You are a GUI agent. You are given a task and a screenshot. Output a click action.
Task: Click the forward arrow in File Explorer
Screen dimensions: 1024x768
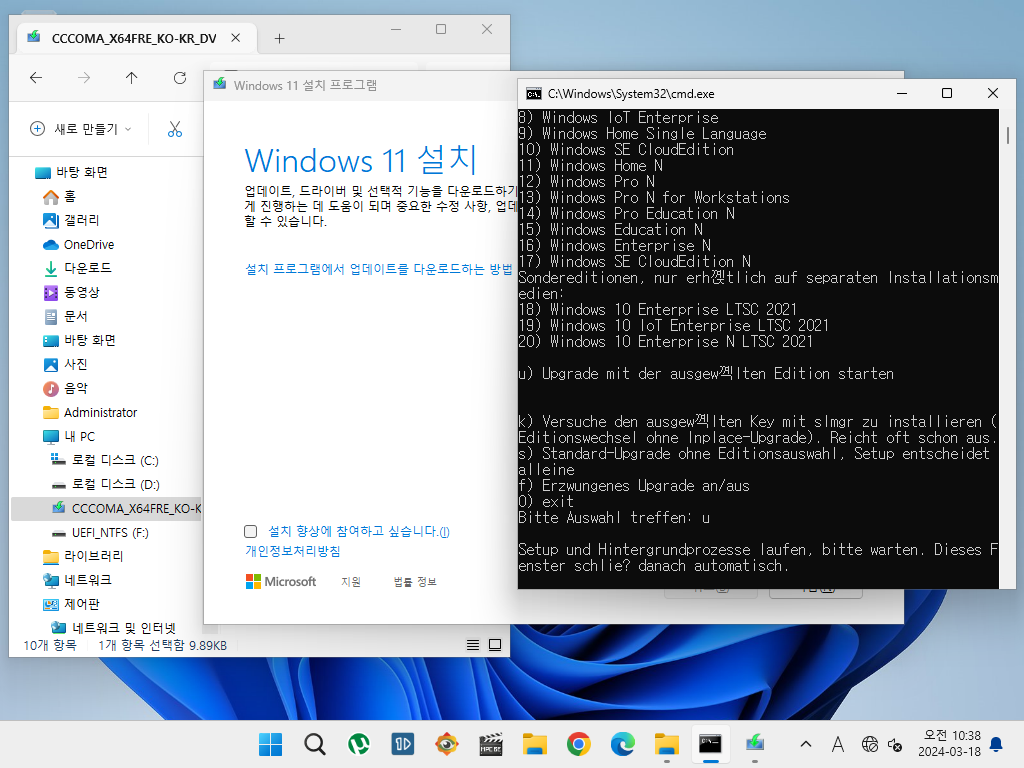click(84, 78)
